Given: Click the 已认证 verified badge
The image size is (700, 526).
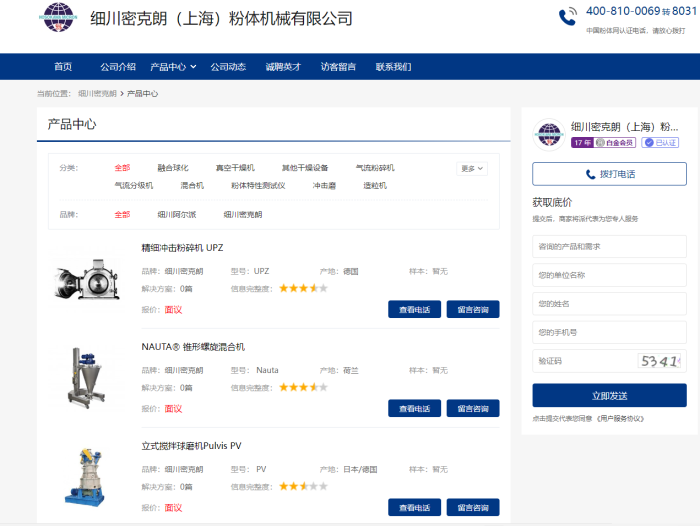Looking at the screenshot, I should (x=661, y=143).
